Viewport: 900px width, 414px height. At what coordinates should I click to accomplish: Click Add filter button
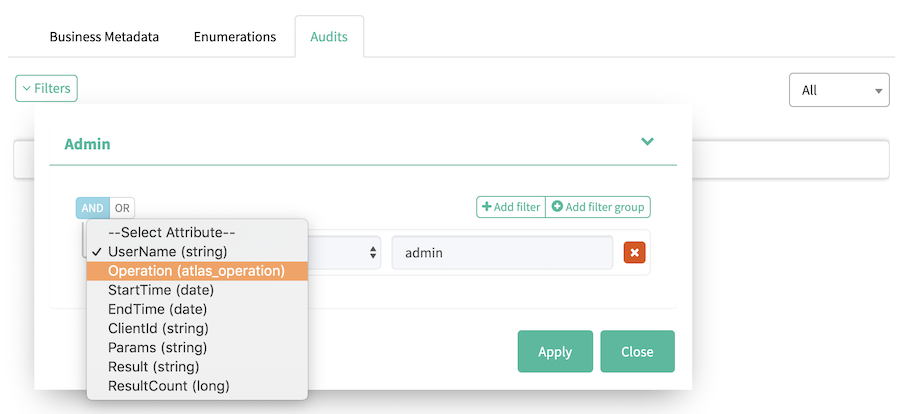pos(510,207)
